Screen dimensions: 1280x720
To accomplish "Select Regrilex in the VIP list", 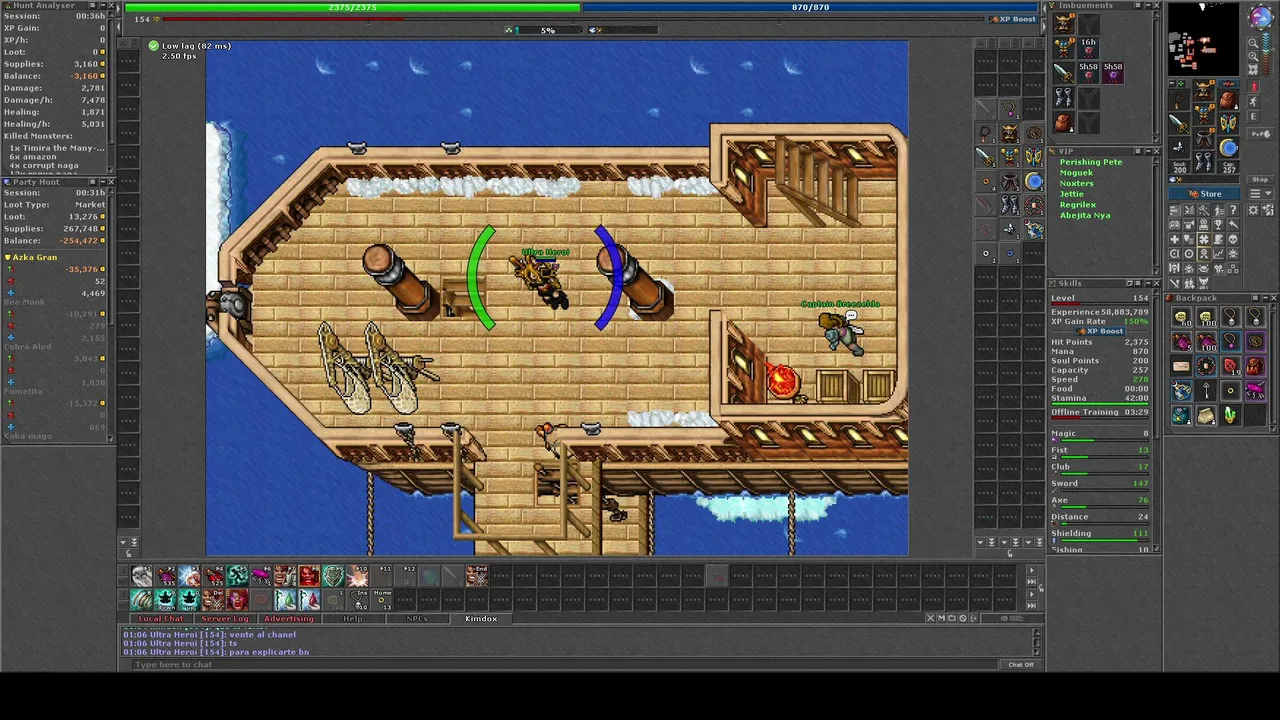I will pyautogui.click(x=1078, y=205).
